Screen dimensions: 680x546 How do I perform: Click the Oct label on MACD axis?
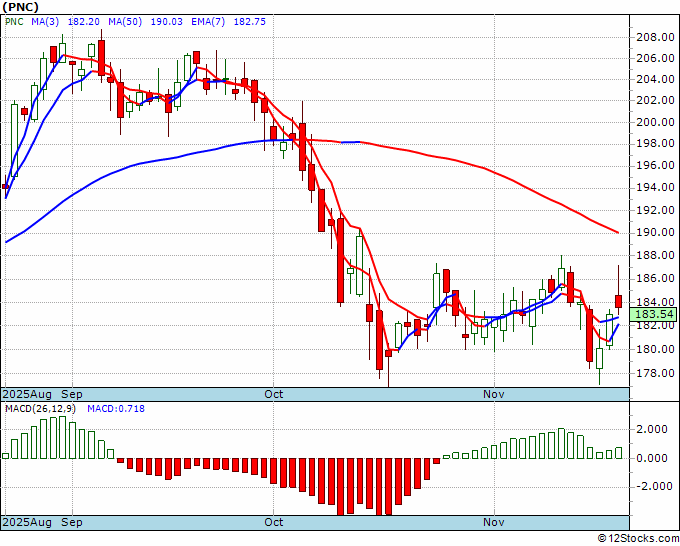[x=274, y=522]
